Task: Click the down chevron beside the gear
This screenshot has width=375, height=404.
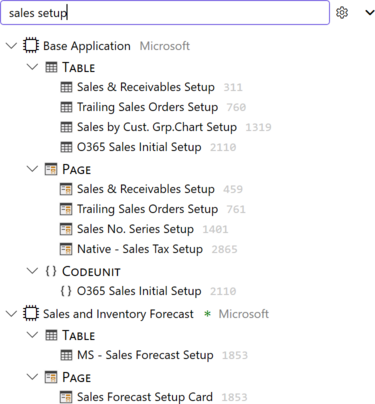Action: click(370, 13)
